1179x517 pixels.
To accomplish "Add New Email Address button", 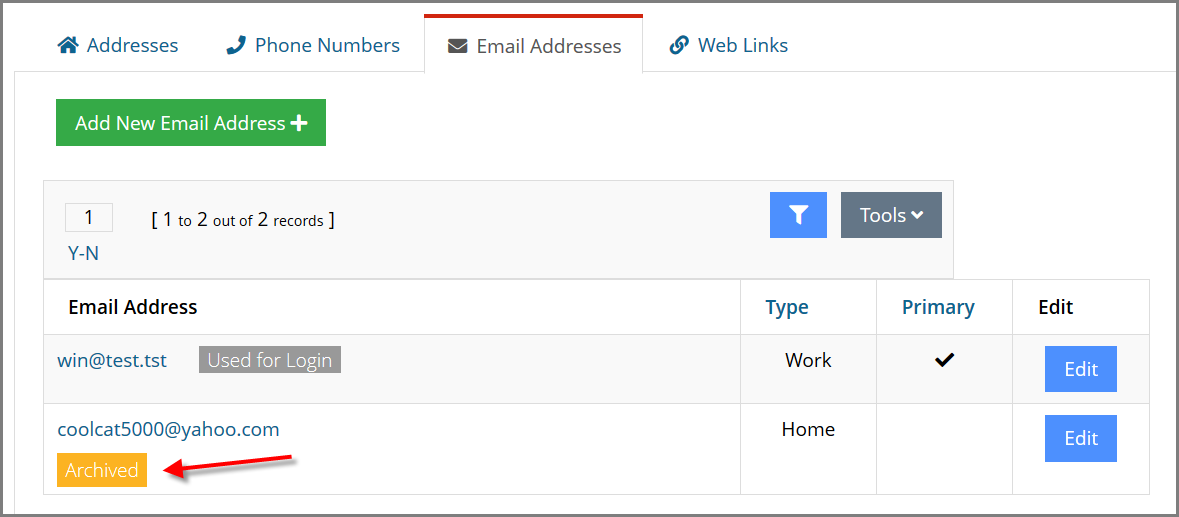I will pyautogui.click(x=191, y=122).
